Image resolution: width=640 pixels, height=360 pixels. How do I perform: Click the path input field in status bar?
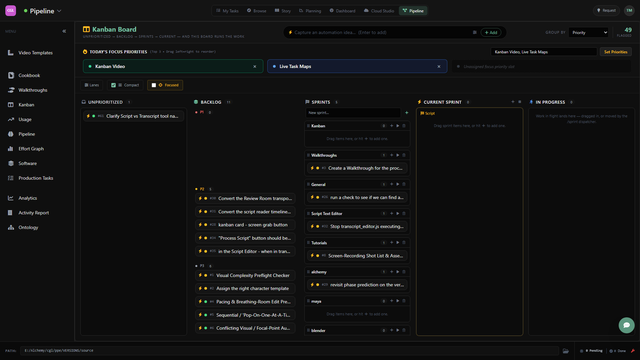pos(289,351)
